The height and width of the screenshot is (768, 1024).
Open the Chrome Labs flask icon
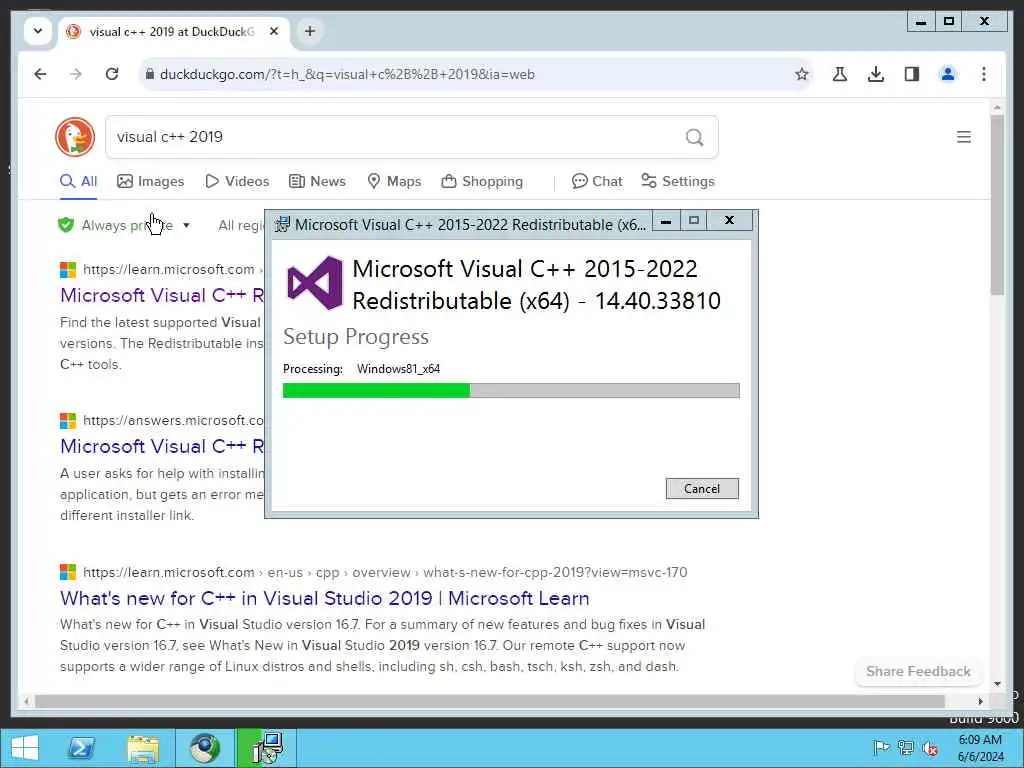coord(840,74)
